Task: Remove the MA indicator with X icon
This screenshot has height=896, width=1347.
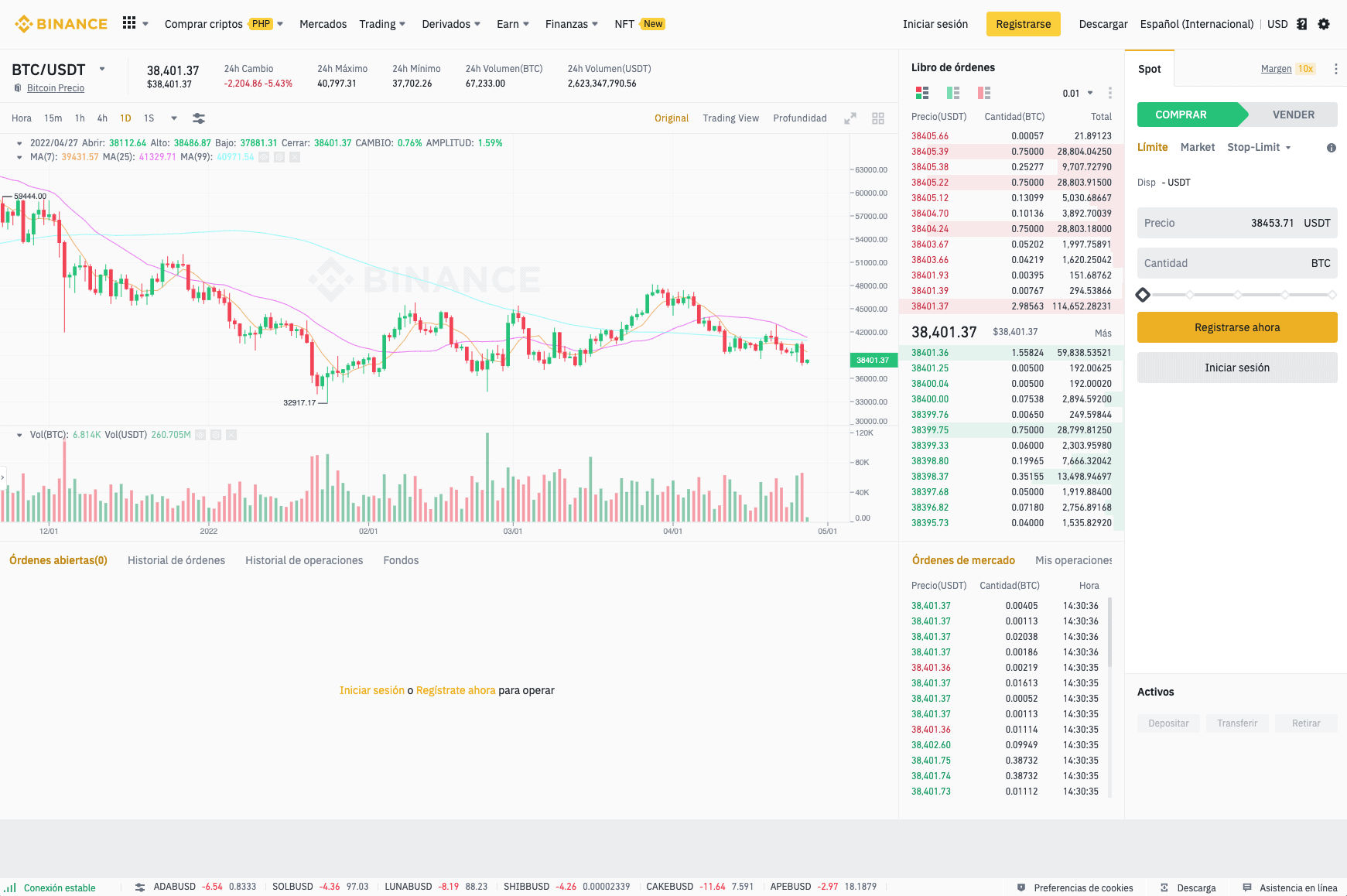Action: (x=295, y=157)
